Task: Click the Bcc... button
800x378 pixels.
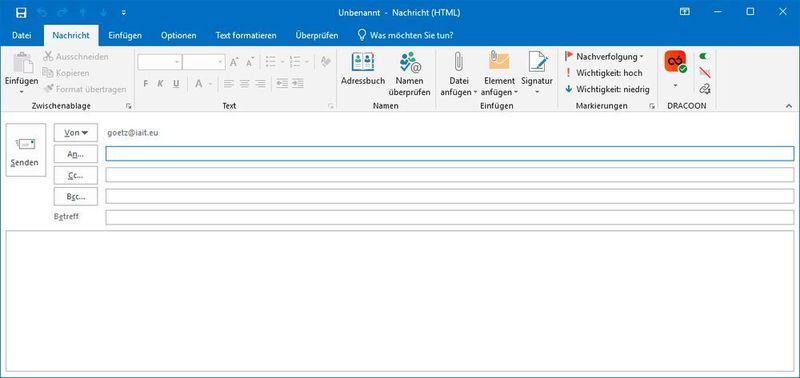Action: tap(76, 196)
